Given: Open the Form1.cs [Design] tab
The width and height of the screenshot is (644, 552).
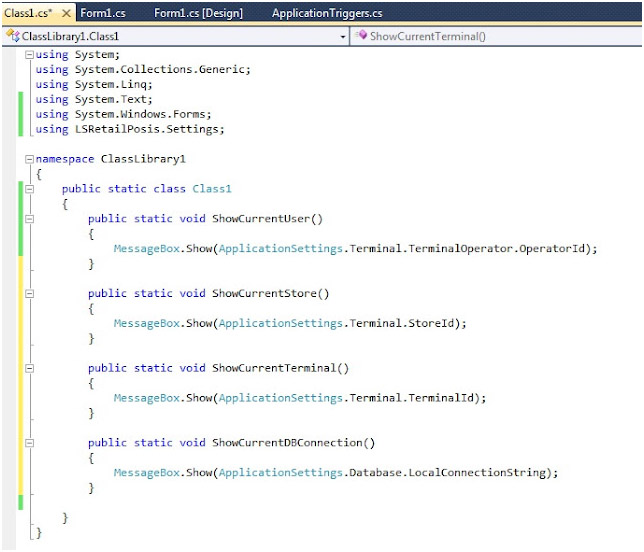Looking at the screenshot, I should 198,13.
